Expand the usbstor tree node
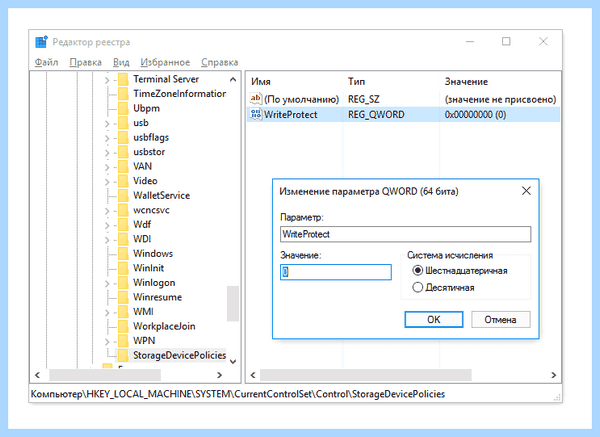 tap(107, 153)
